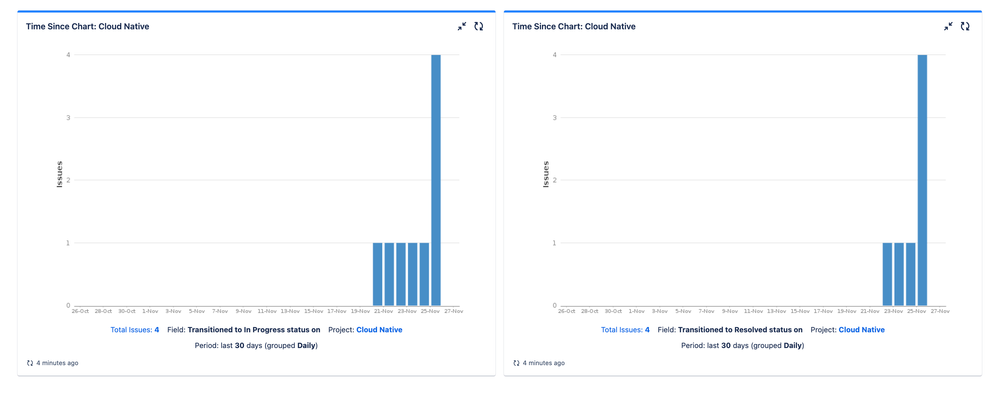Image resolution: width=998 pixels, height=399 pixels.
Task: Click refresh icon beside '4 minutes ago' in In Progress gadget
Action: 29,363
